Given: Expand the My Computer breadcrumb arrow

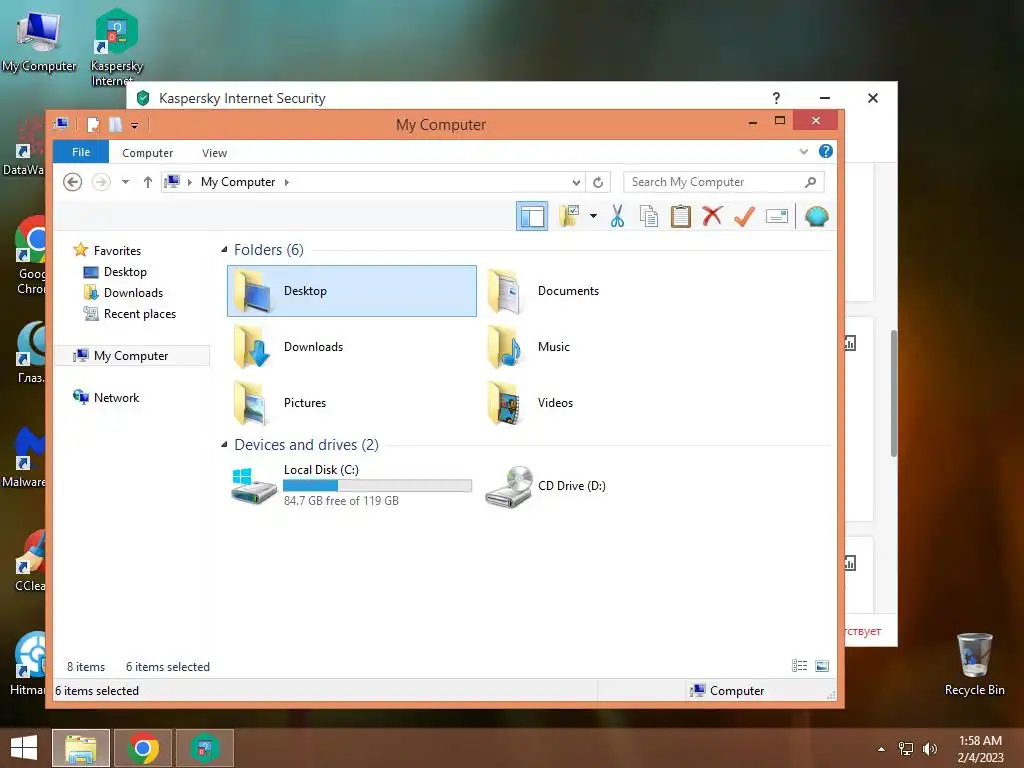Looking at the screenshot, I should click(x=287, y=182).
